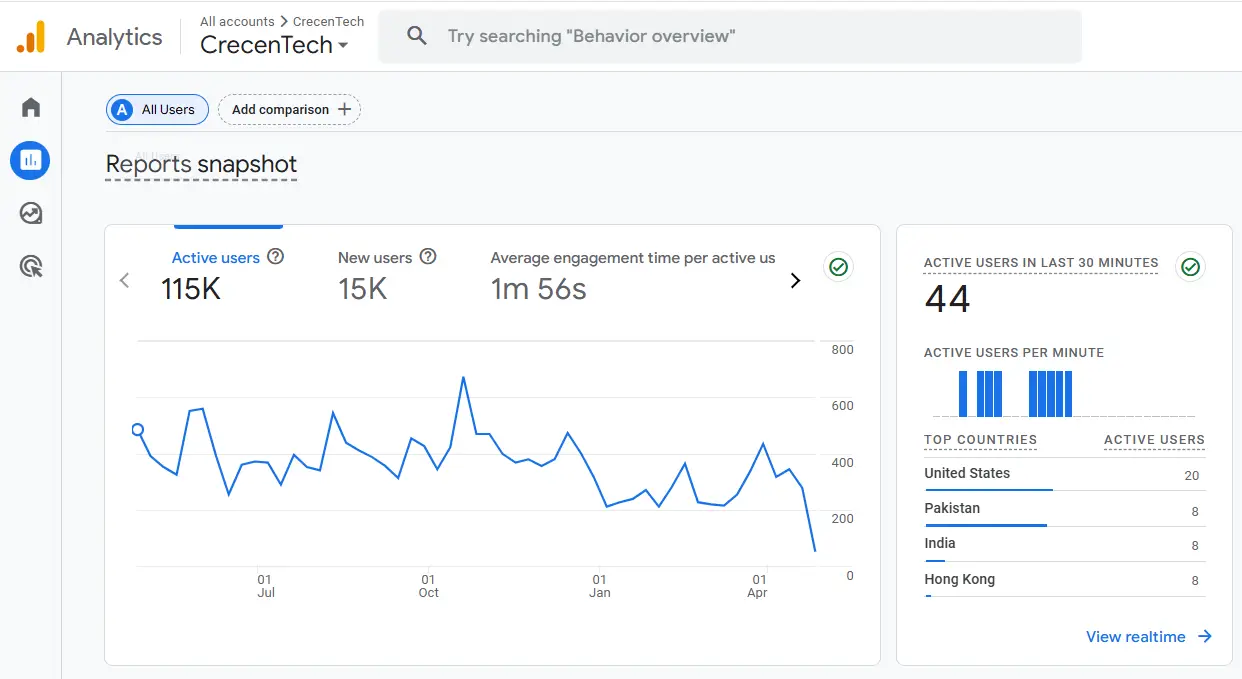1242x679 pixels.
Task: Click the Google Analytics logo
Action: (31, 37)
